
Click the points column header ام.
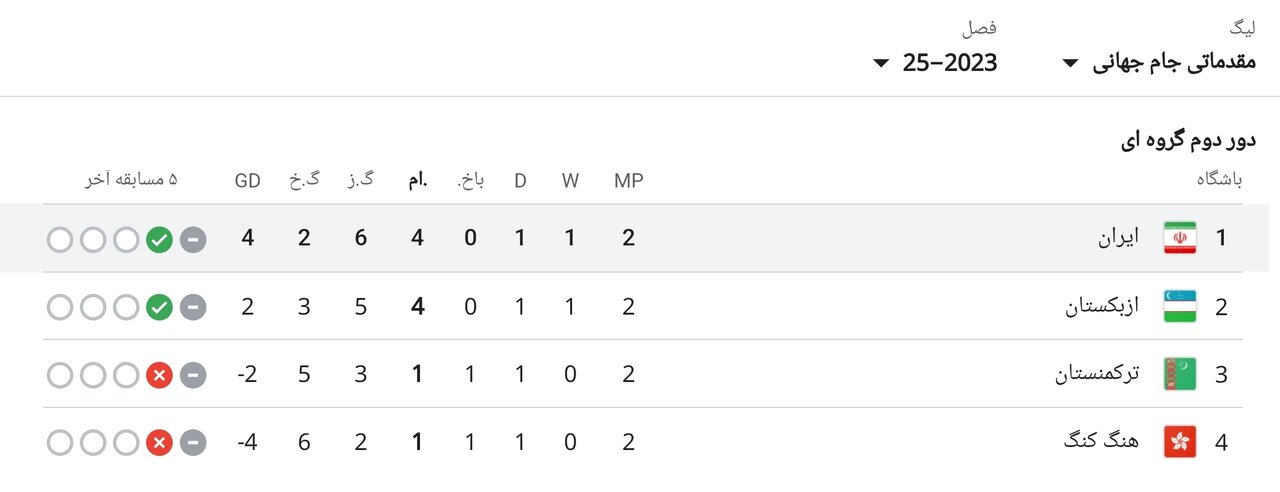point(417,181)
